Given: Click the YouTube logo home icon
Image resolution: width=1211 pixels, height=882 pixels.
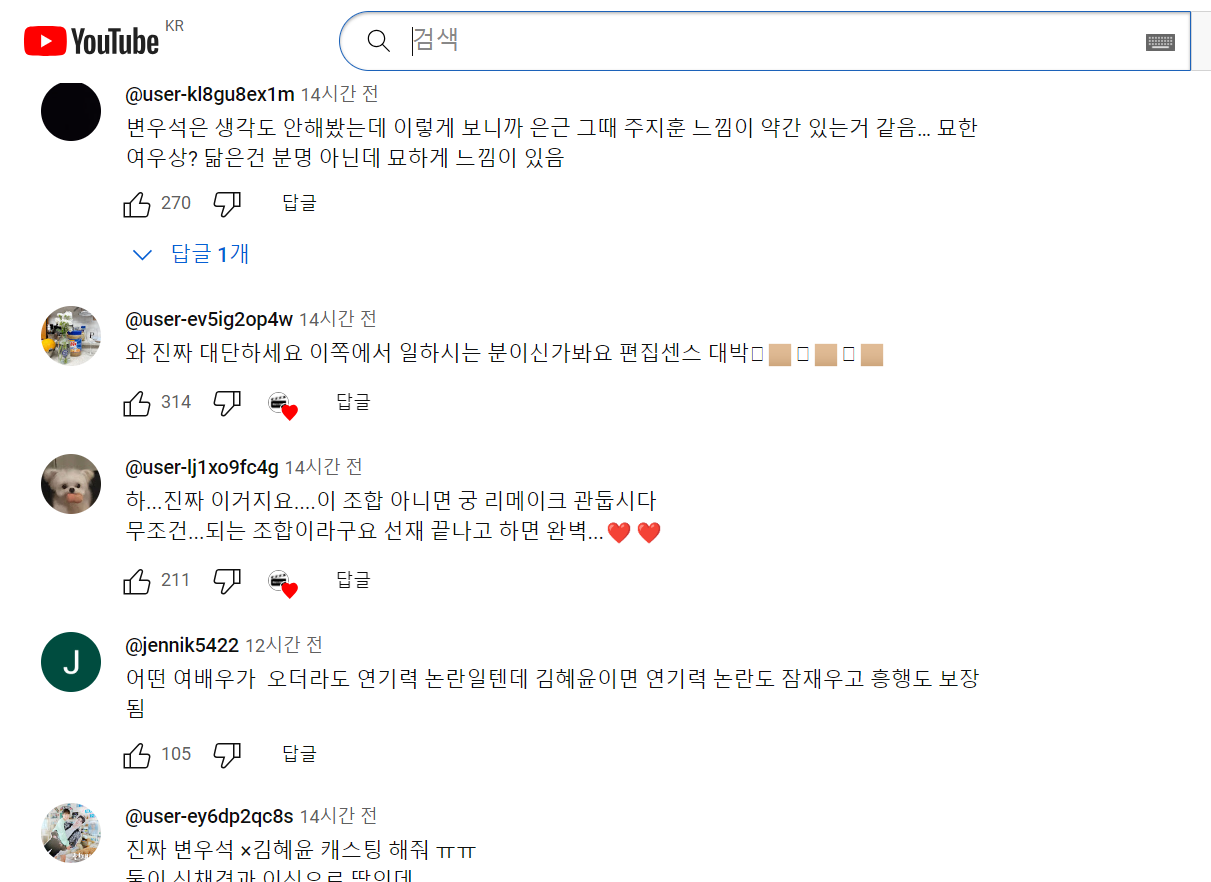Looking at the screenshot, I should click(92, 41).
